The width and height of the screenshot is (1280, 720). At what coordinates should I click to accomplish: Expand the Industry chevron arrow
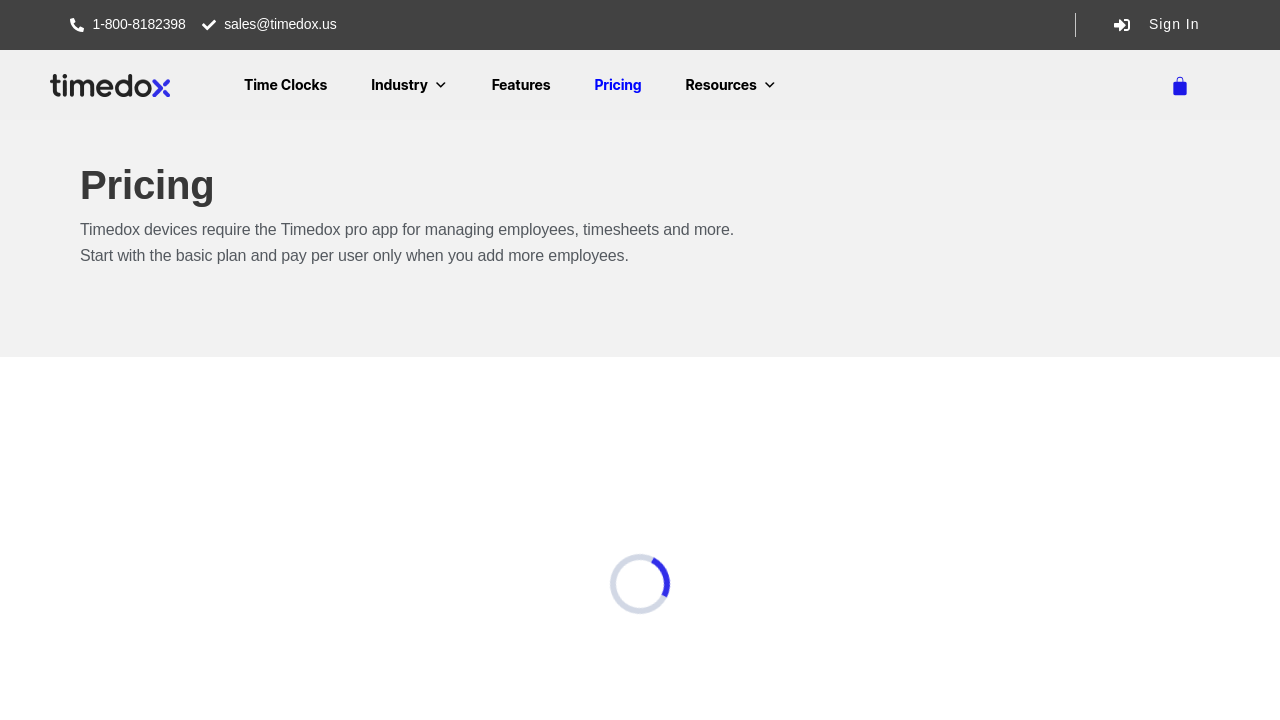pos(441,85)
